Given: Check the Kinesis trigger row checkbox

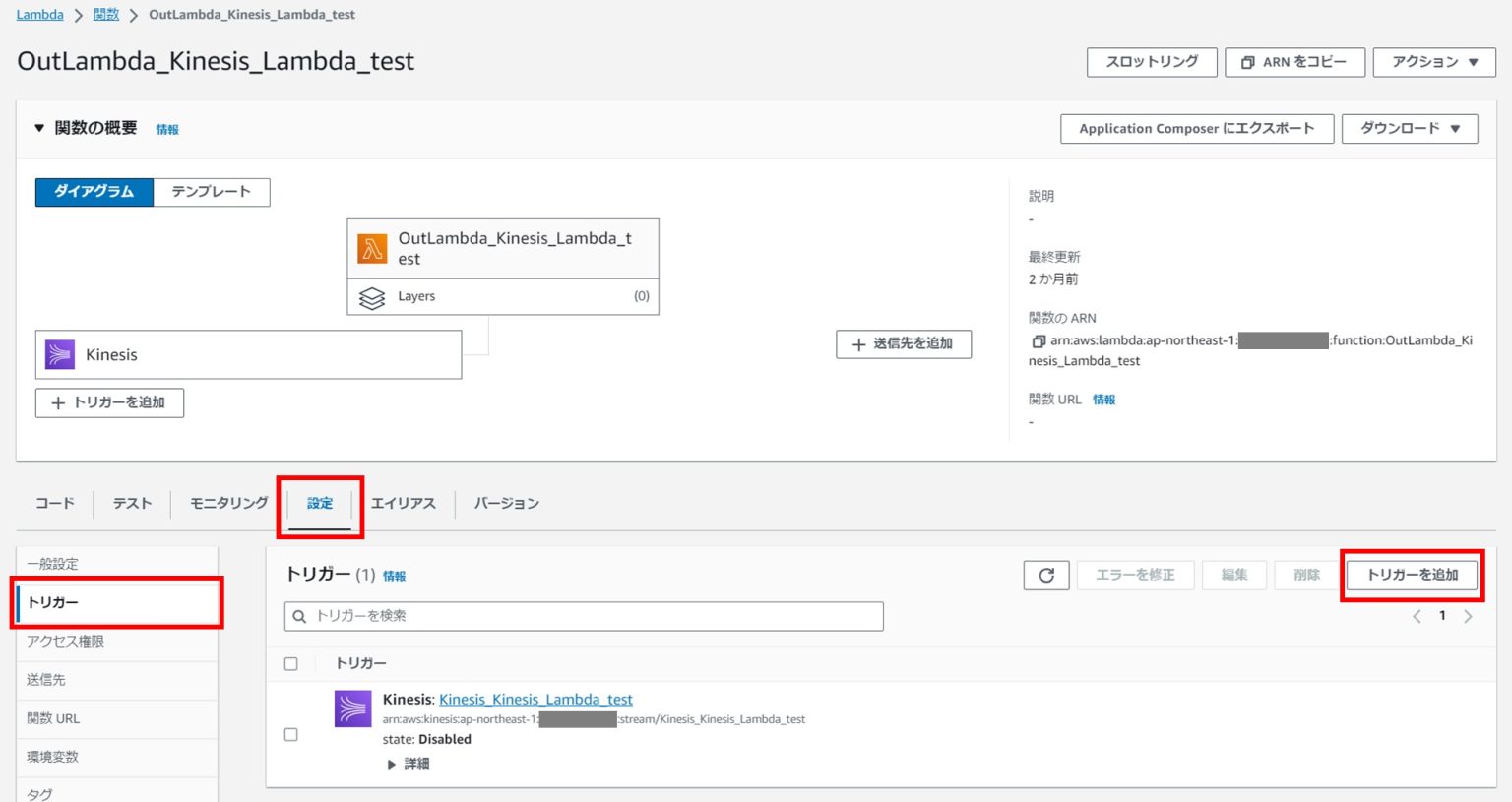Looking at the screenshot, I should pyautogui.click(x=291, y=735).
